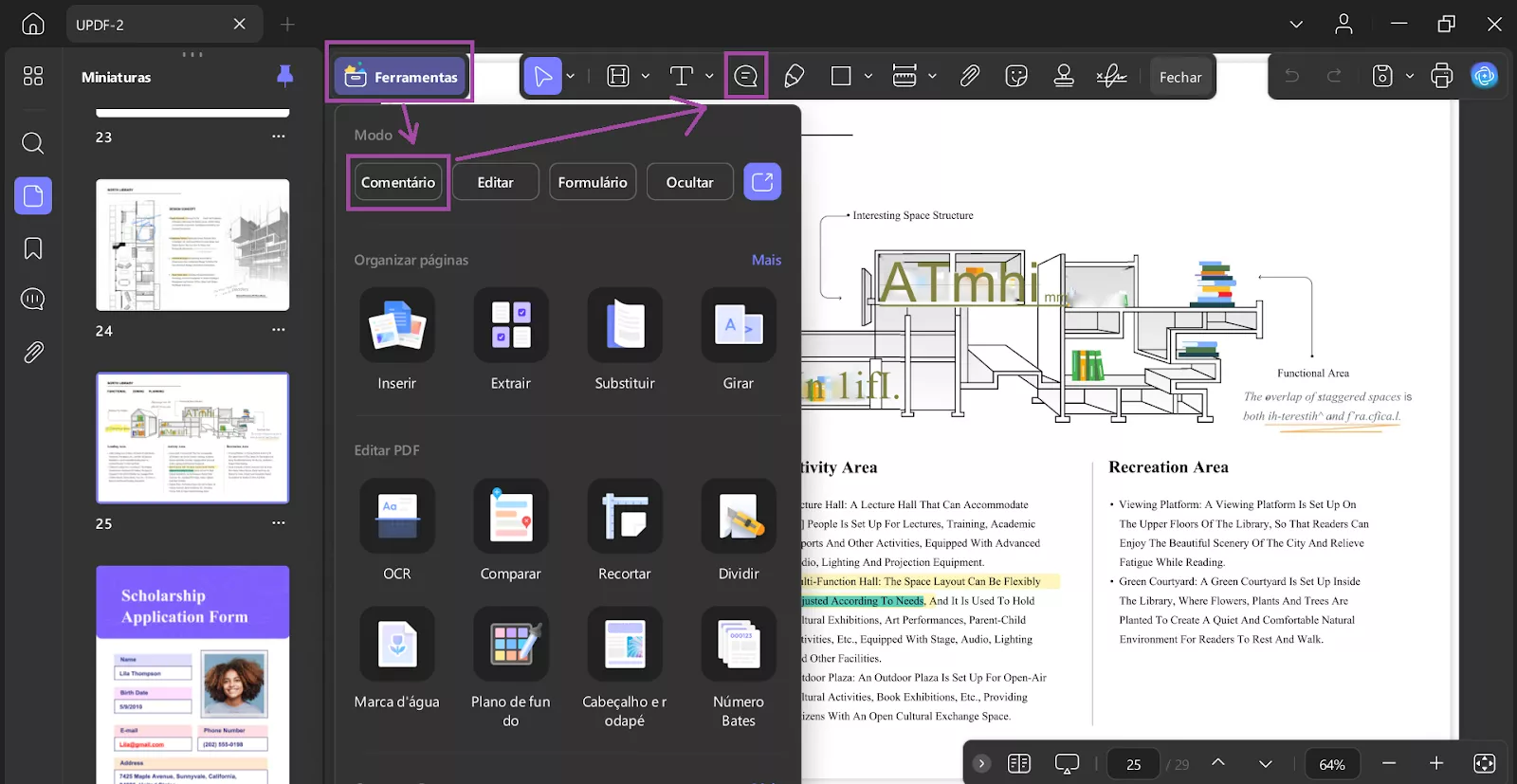1517x784 pixels.
Task: Unpin the Miniaturas panel
Action: pos(284,77)
